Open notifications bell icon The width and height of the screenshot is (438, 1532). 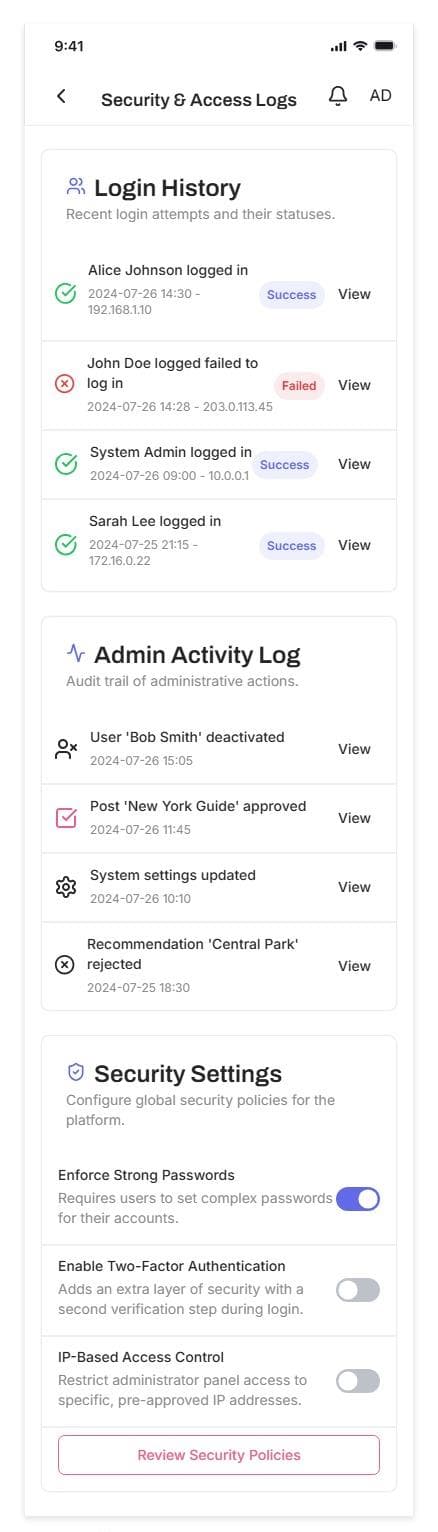pyautogui.click(x=338, y=96)
